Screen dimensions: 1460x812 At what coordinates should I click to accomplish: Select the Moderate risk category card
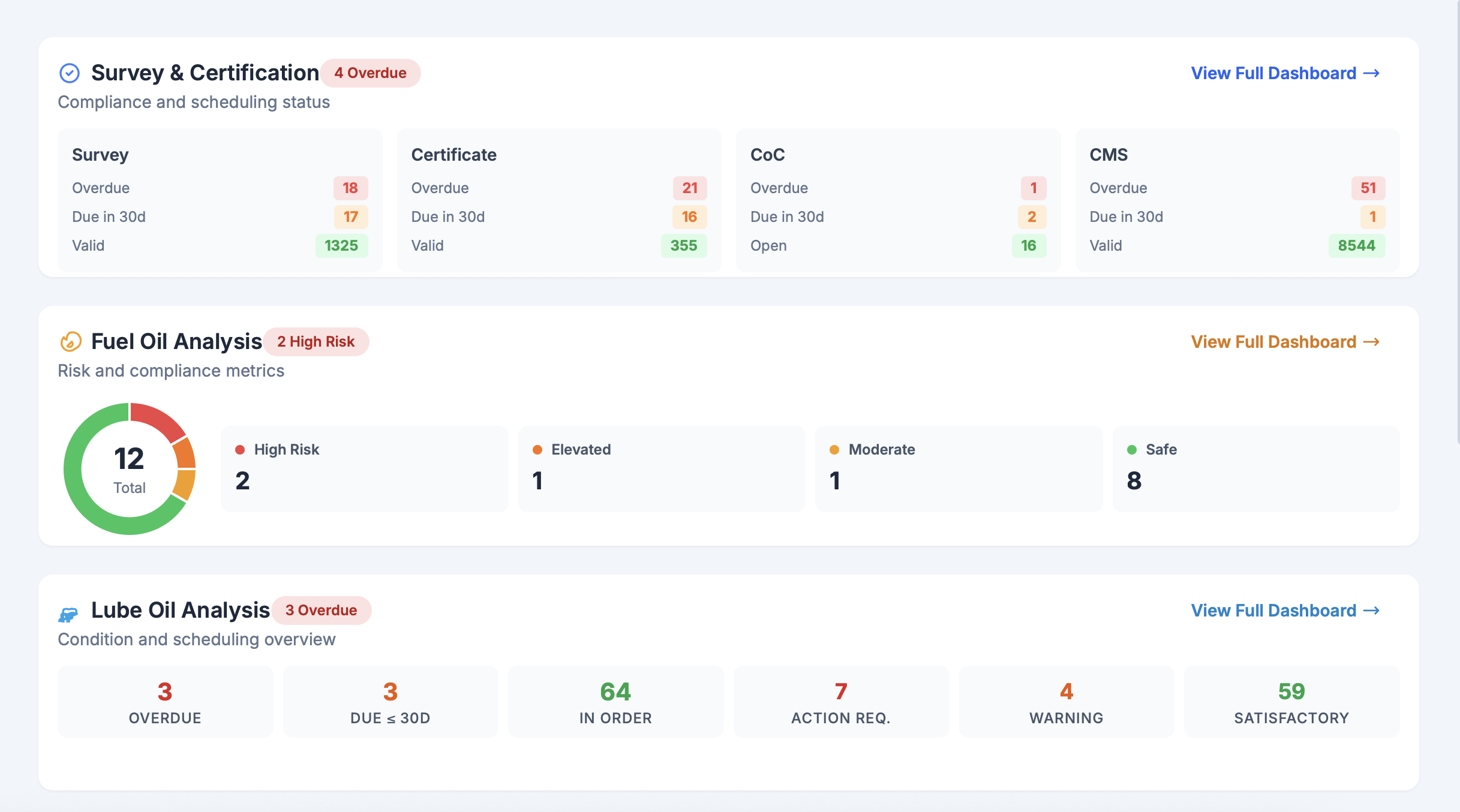[x=959, y=468]
